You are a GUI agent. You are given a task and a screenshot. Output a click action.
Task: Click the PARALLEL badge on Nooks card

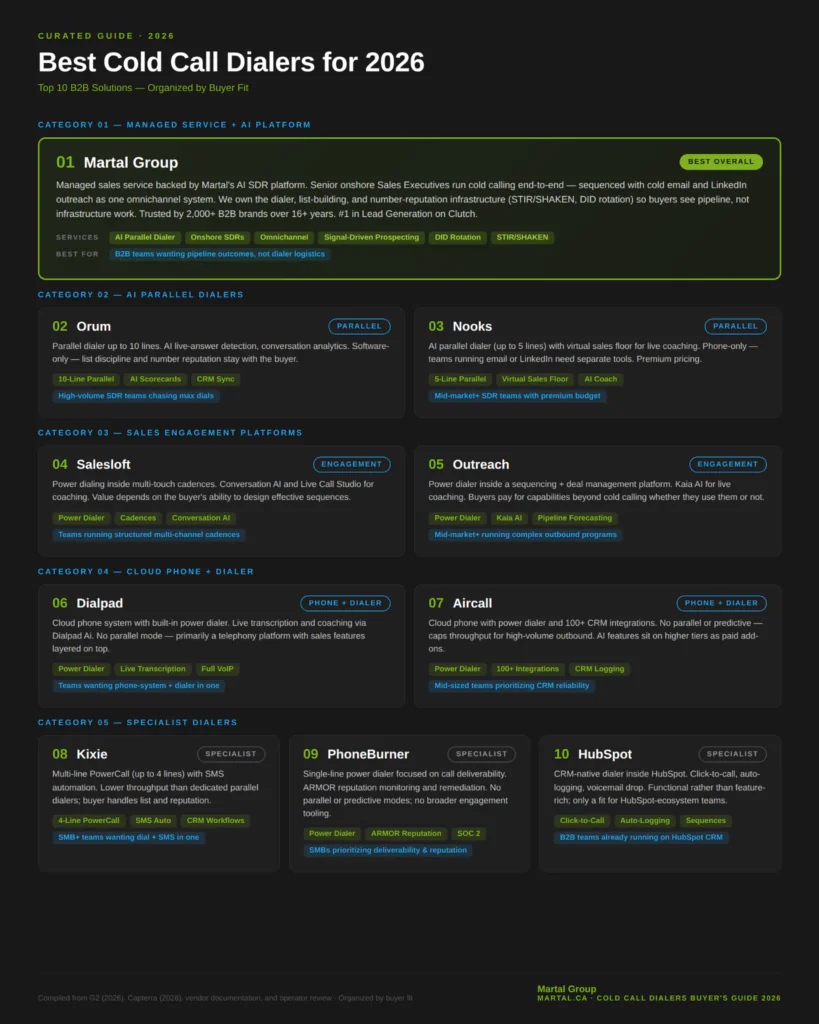coord(735,327)
